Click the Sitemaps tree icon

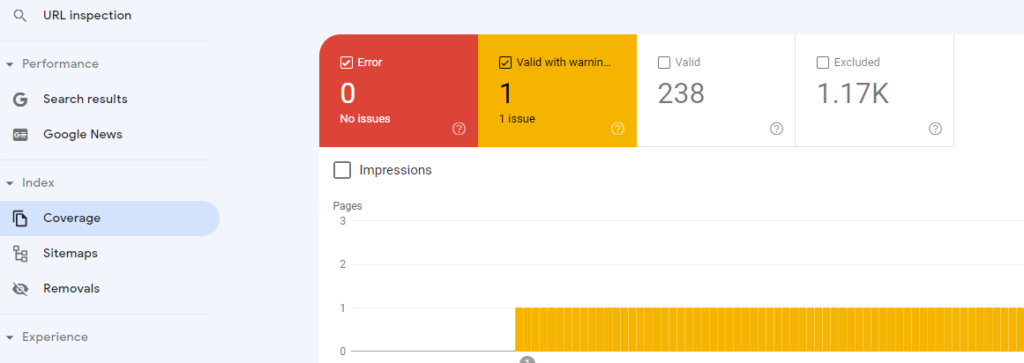pyautogui.click(x=20, y=253)
